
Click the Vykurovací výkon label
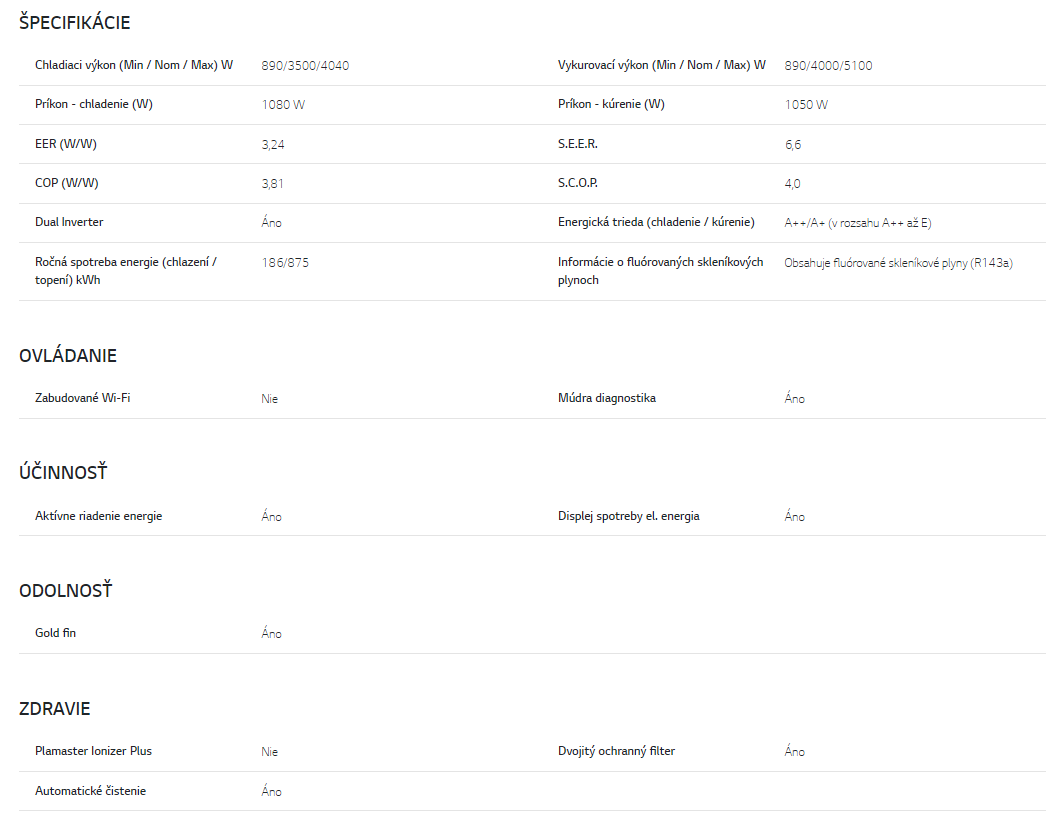[x=662, y=65]
